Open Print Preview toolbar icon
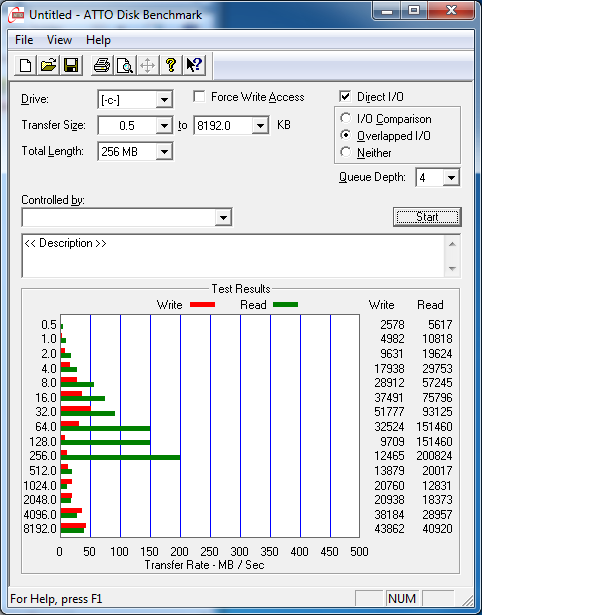 [x=125, y=65]
